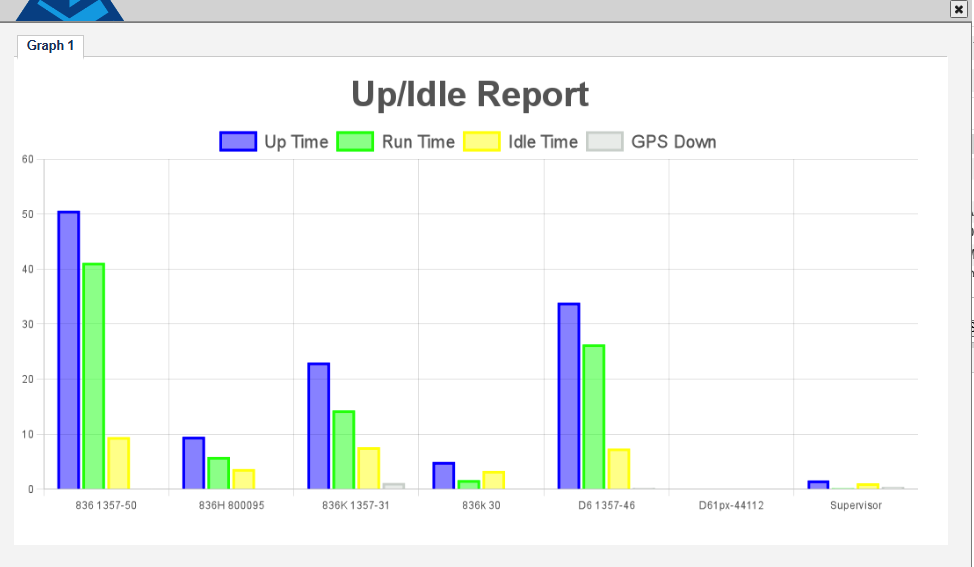Viewport: 974px width, 567px height.
Task: Select the green Run Time bar for 836k 30
Action: (x=469, y=485)
